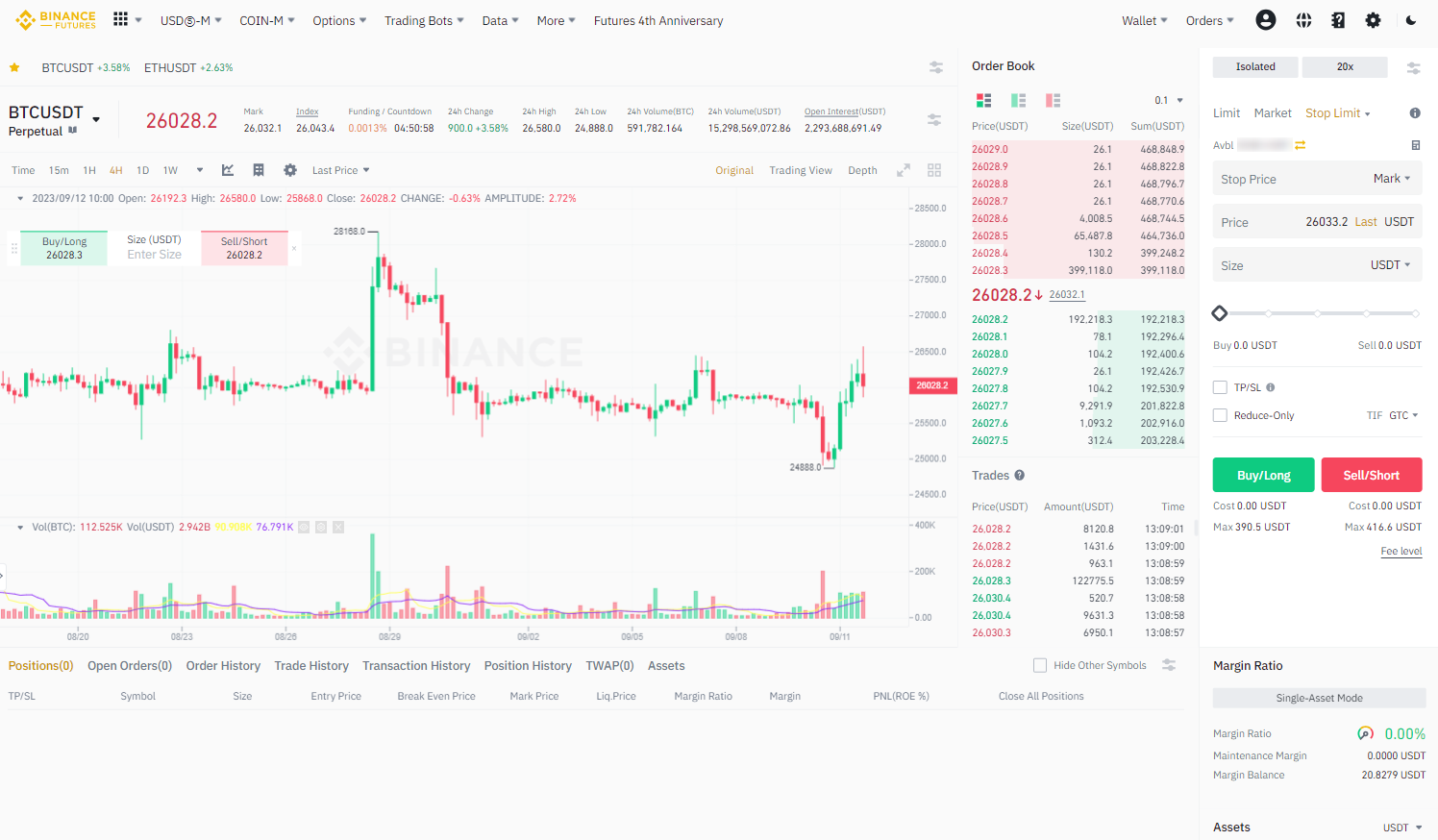Change order book 0.1 grouping dropdown
The image size is (1438, 840).
click(x=1169, y=100)
